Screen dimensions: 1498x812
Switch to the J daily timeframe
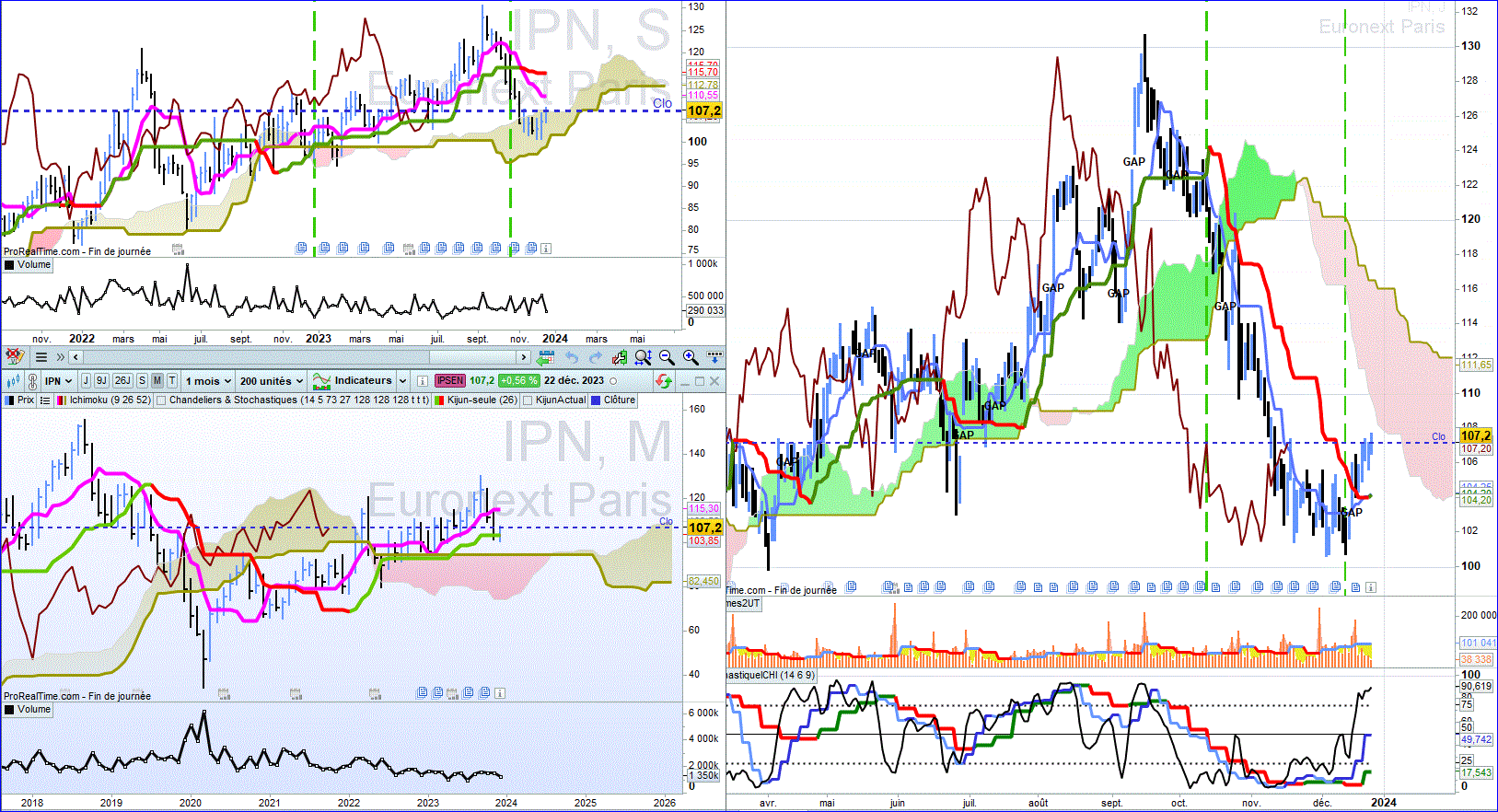86,380
